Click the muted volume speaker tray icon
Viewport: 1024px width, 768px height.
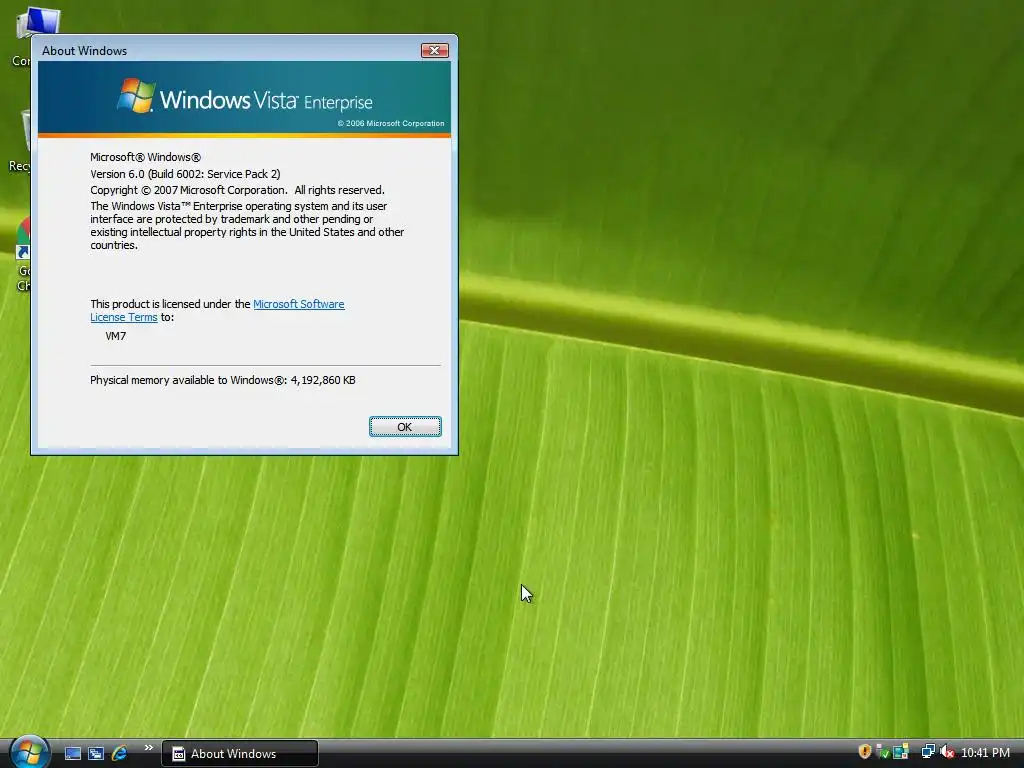[x=947, y=752]
